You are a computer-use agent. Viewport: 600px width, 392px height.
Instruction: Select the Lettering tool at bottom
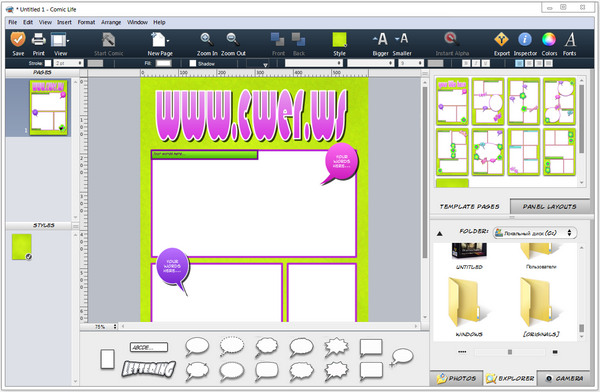(148, 369)
